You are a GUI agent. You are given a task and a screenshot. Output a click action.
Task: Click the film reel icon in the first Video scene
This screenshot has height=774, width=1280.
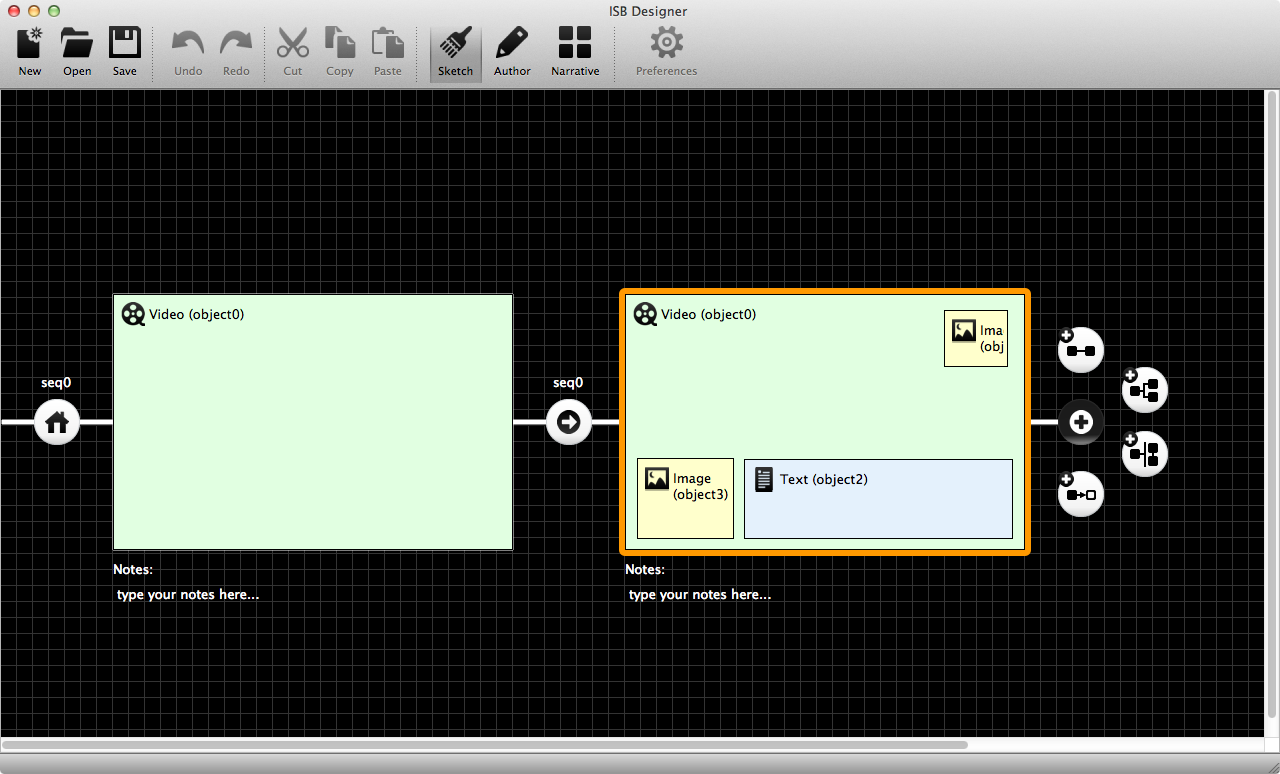tap(133, 314)
